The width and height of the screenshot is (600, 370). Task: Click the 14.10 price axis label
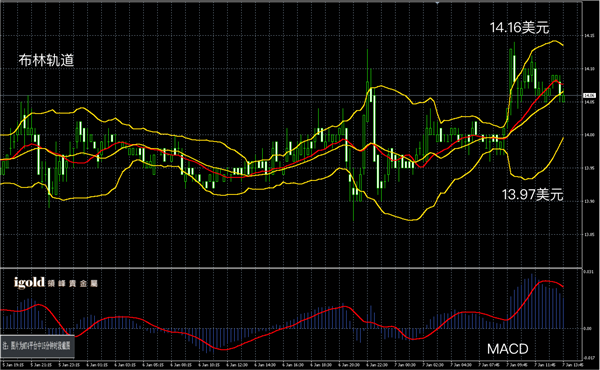point(589,69)
